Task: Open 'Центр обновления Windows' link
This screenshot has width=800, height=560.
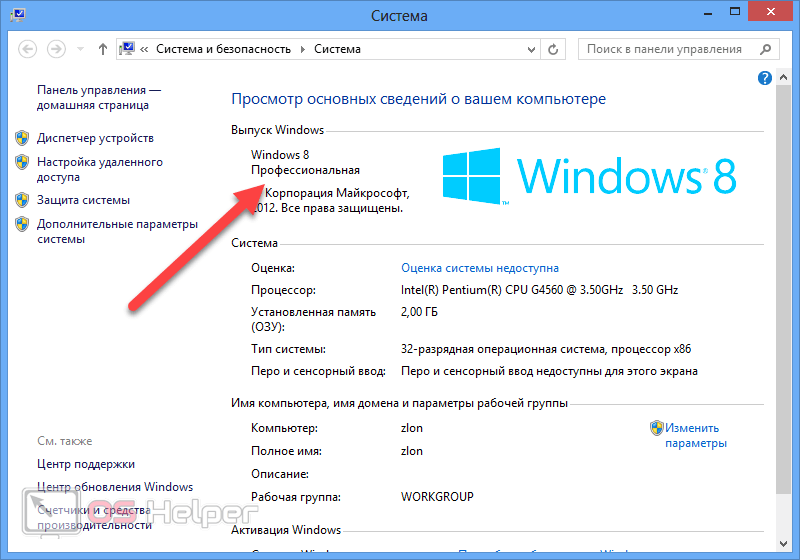Action: tap(115, 487)
